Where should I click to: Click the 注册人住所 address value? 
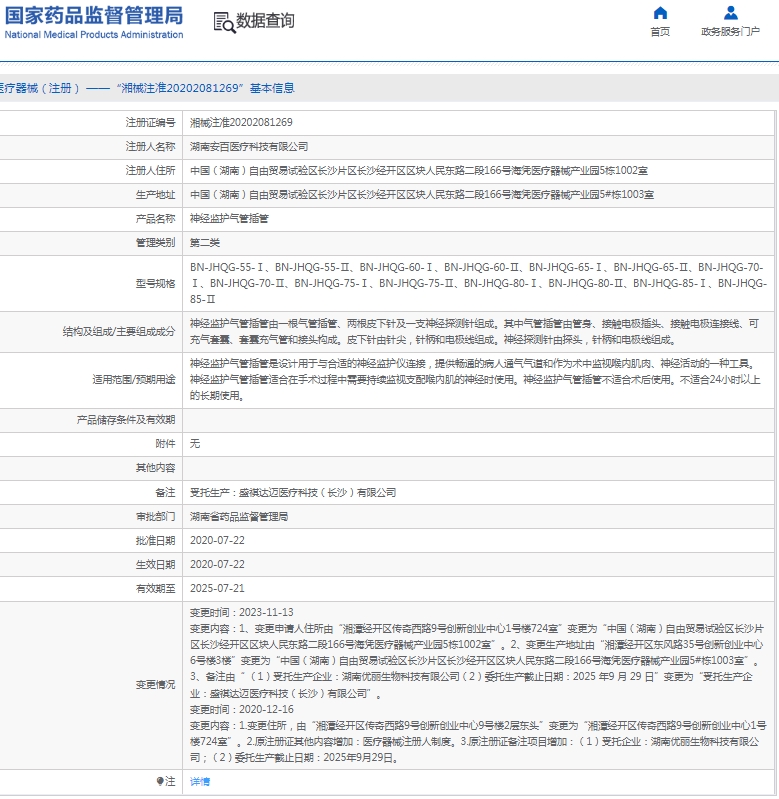point(419,171)
